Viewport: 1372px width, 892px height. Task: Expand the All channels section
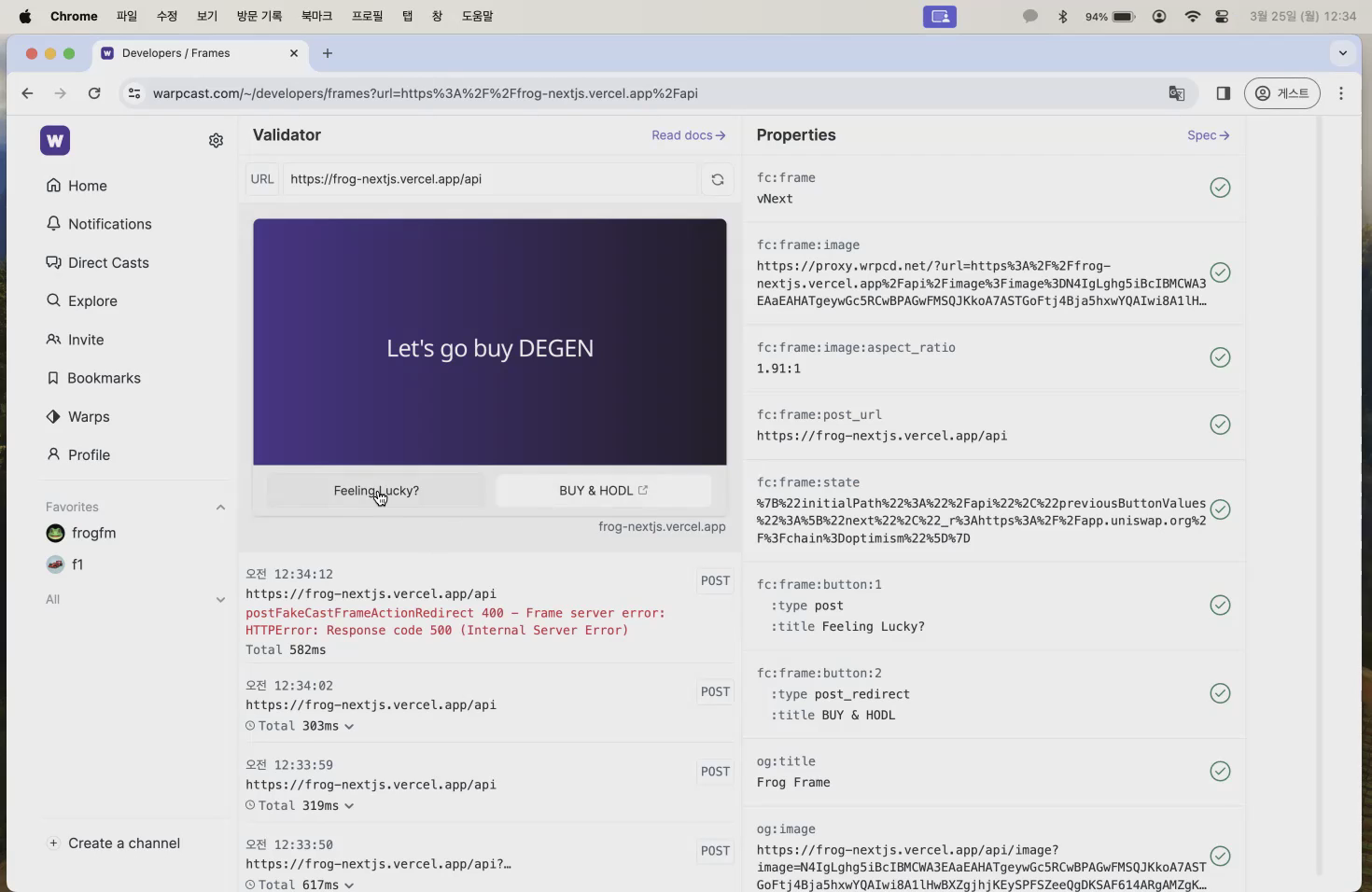(220, 600)
